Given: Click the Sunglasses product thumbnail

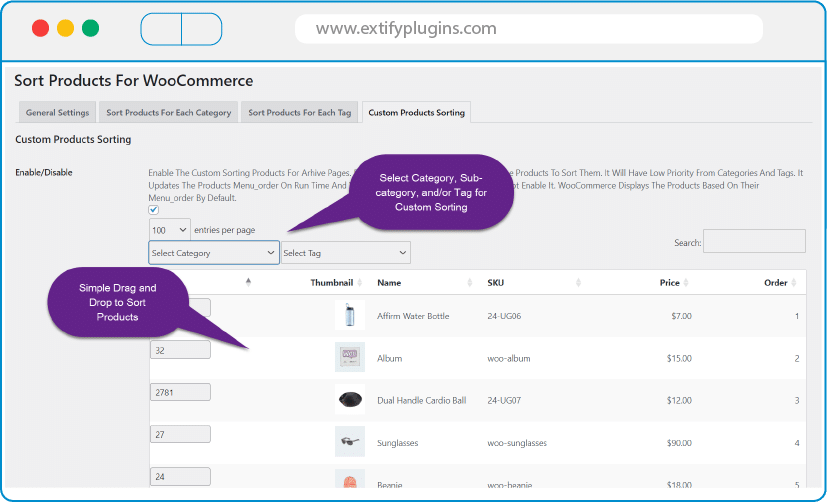Looking at the screenshot, I should coord(349,442).
